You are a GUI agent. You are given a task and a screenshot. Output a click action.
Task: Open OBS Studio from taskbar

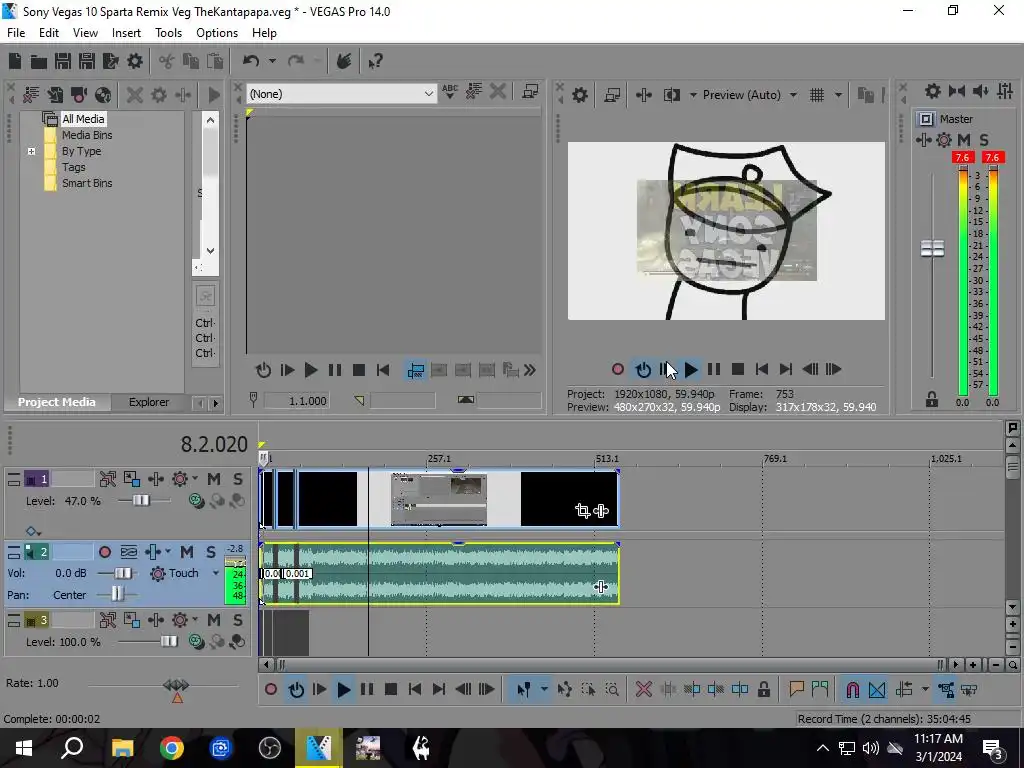coord(270,748)
